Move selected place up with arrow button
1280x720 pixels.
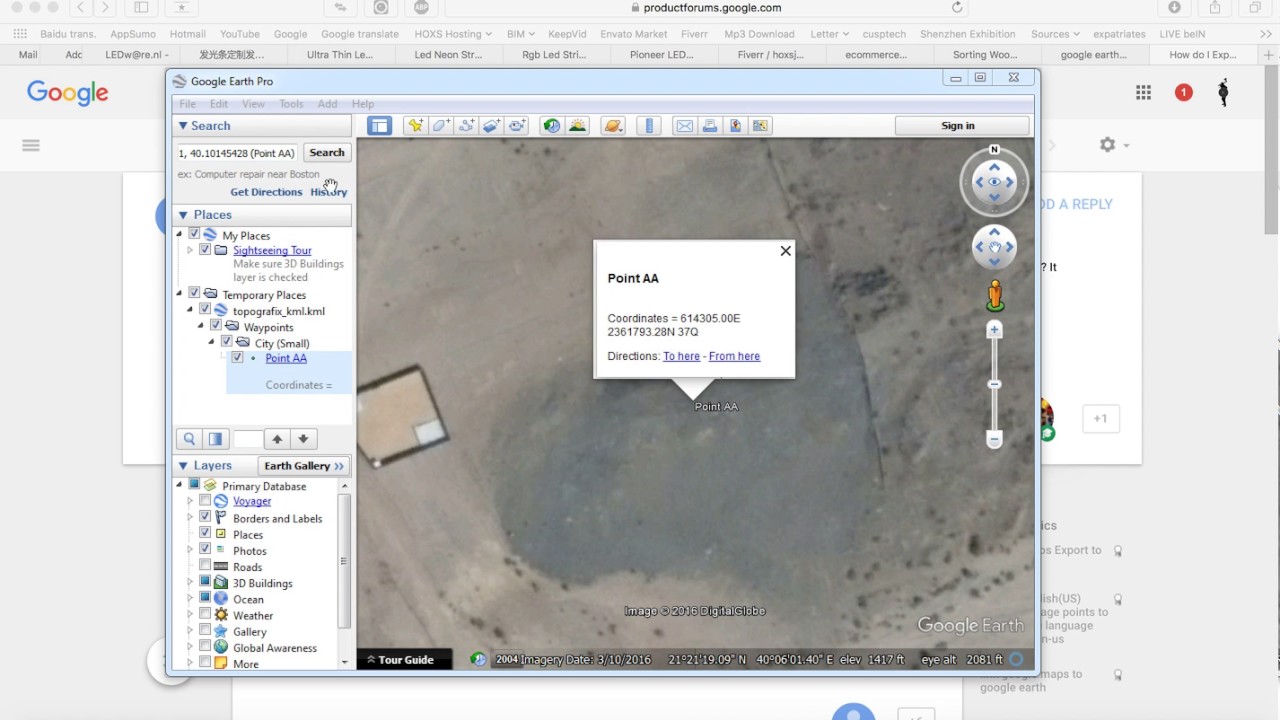[x=278, y=439]
